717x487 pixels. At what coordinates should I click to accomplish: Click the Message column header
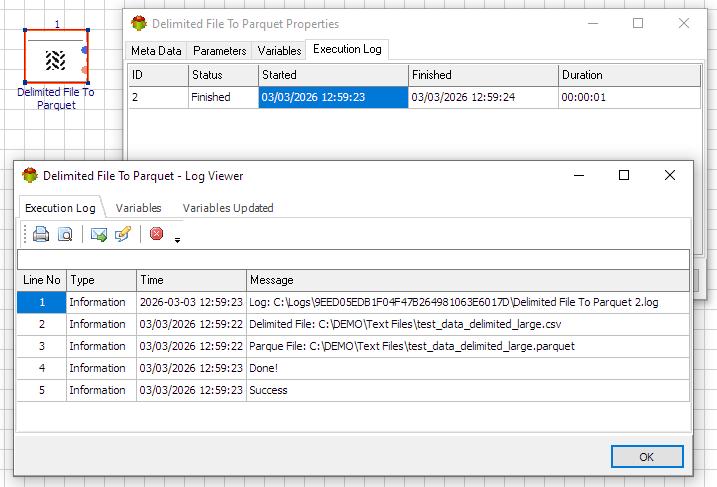pyautogui.click(x=468, y=280)
